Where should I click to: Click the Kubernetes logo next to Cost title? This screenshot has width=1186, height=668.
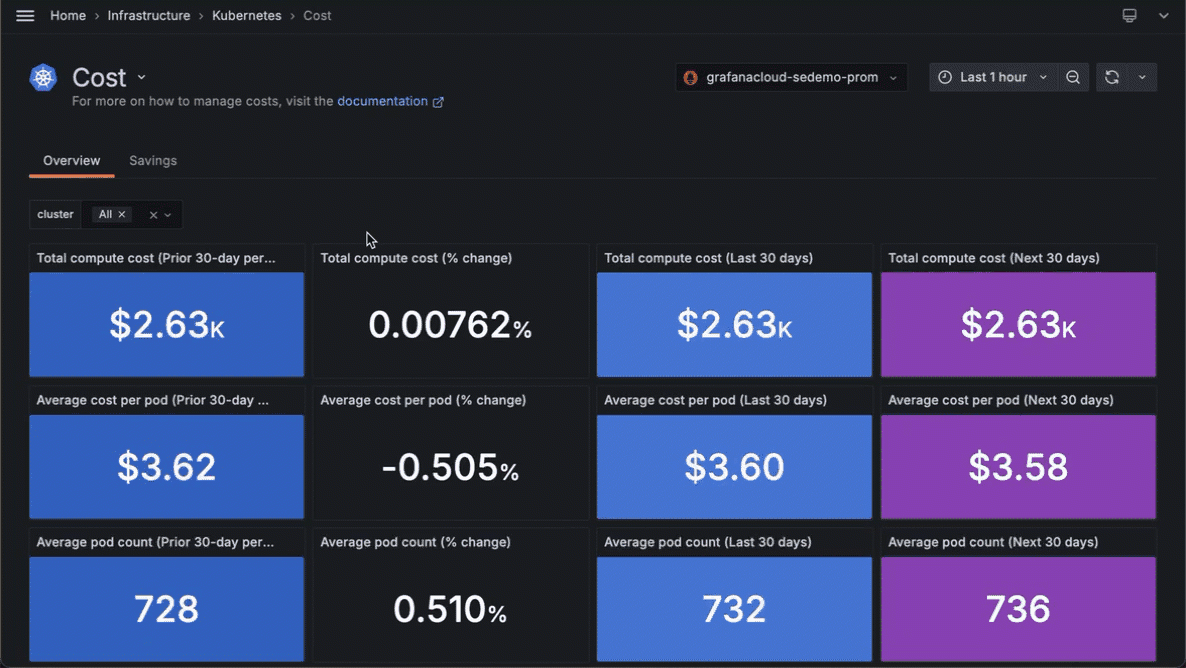tap(42, 77)
